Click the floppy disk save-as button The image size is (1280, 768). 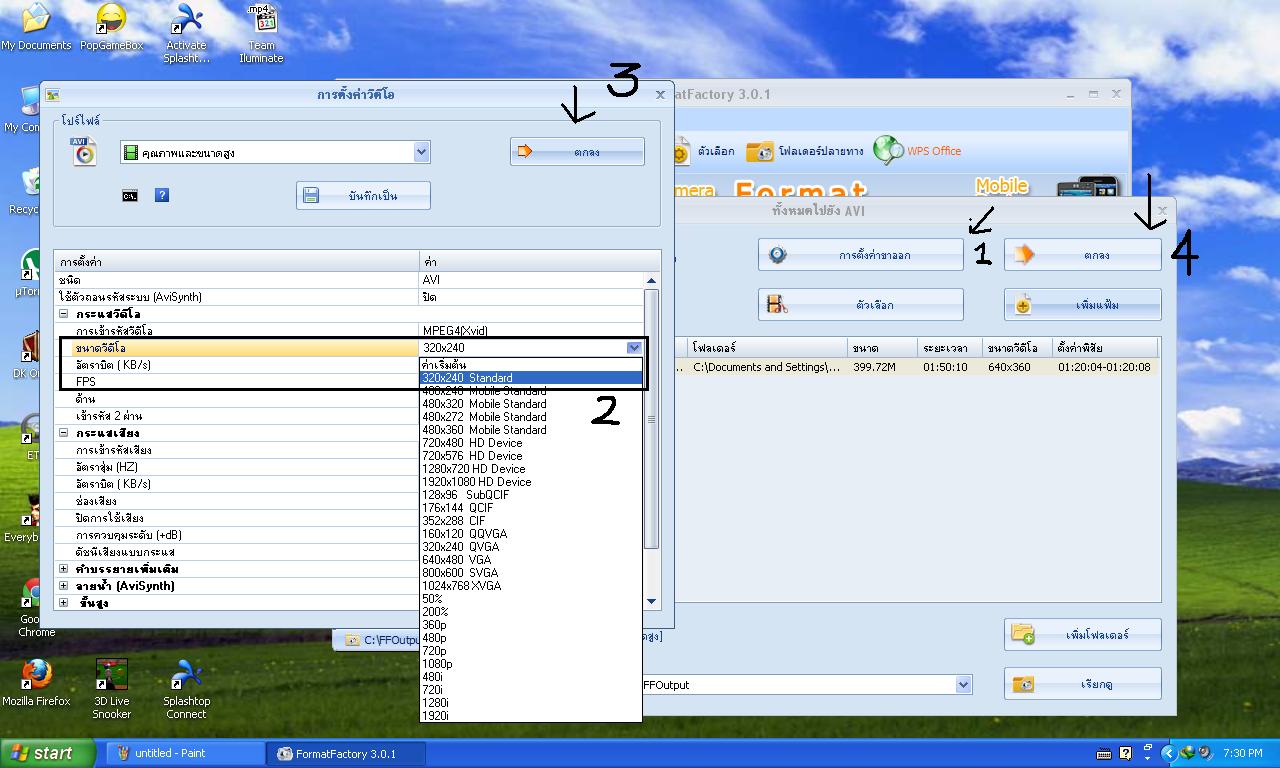pyautogui.click(x=363, y=196)
